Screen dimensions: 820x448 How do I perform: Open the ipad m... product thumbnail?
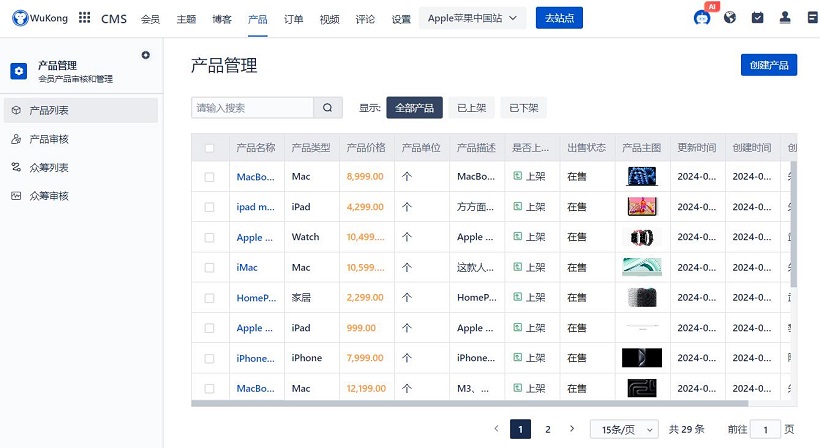(x=642, y=207)
